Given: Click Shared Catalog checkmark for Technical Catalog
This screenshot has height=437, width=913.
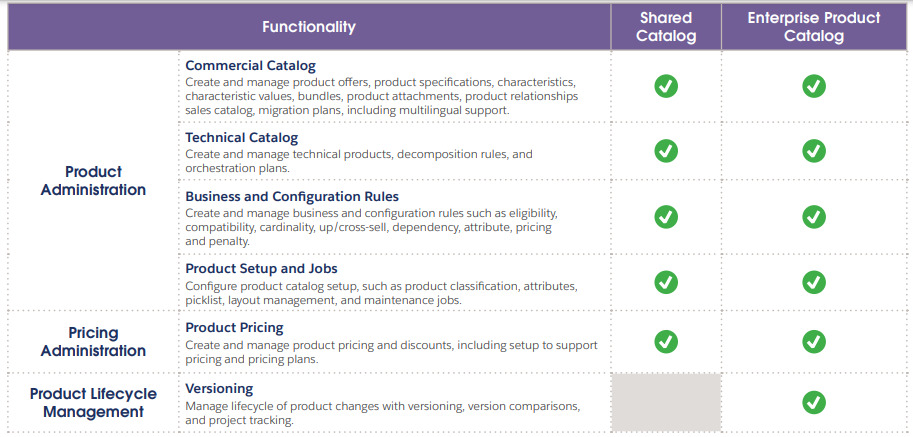Looking at the screenshot, I should [x=666, y=150].
